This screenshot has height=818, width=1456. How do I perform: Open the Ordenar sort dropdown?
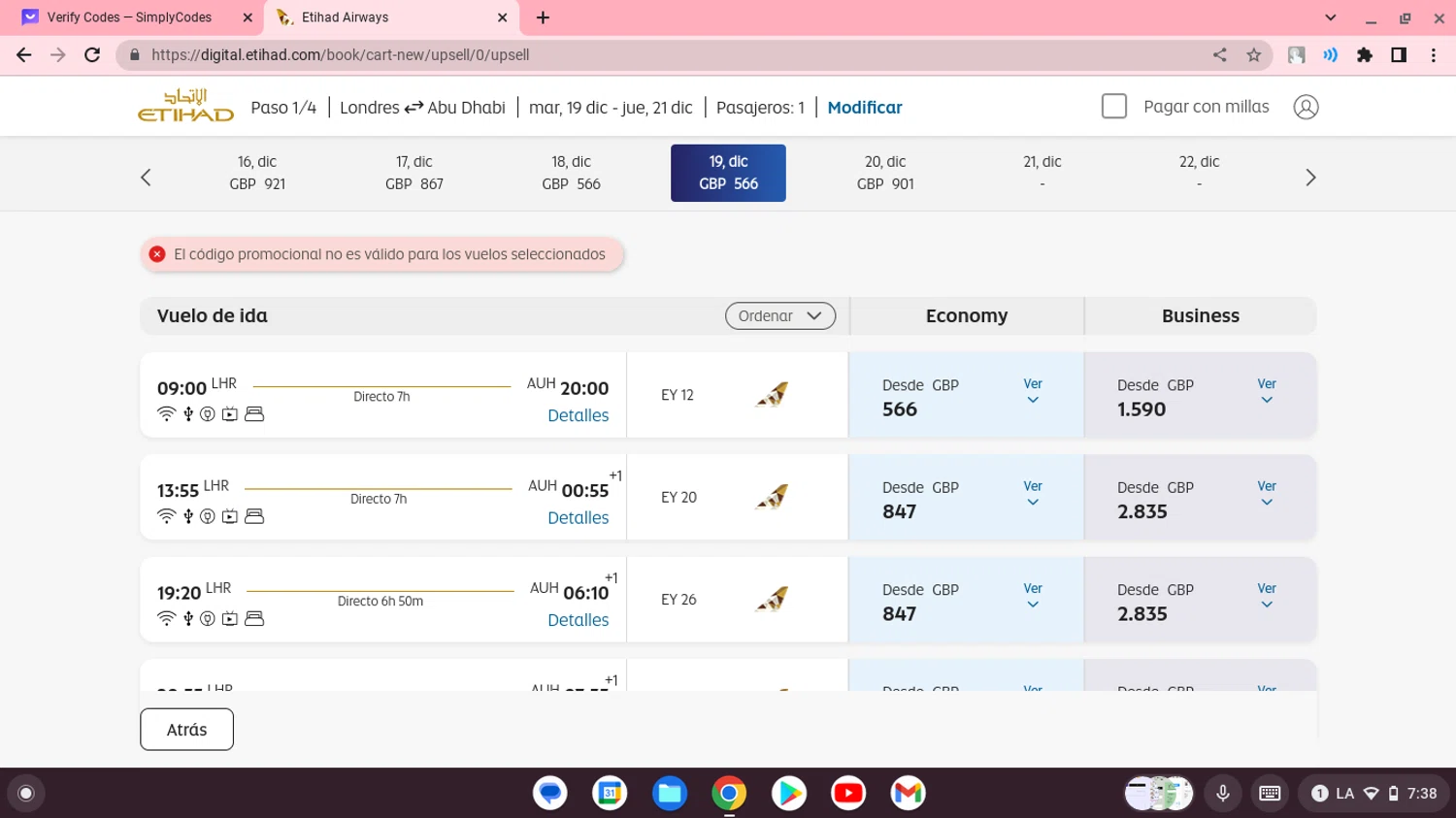pyautogui.click(x=780, y=315)
